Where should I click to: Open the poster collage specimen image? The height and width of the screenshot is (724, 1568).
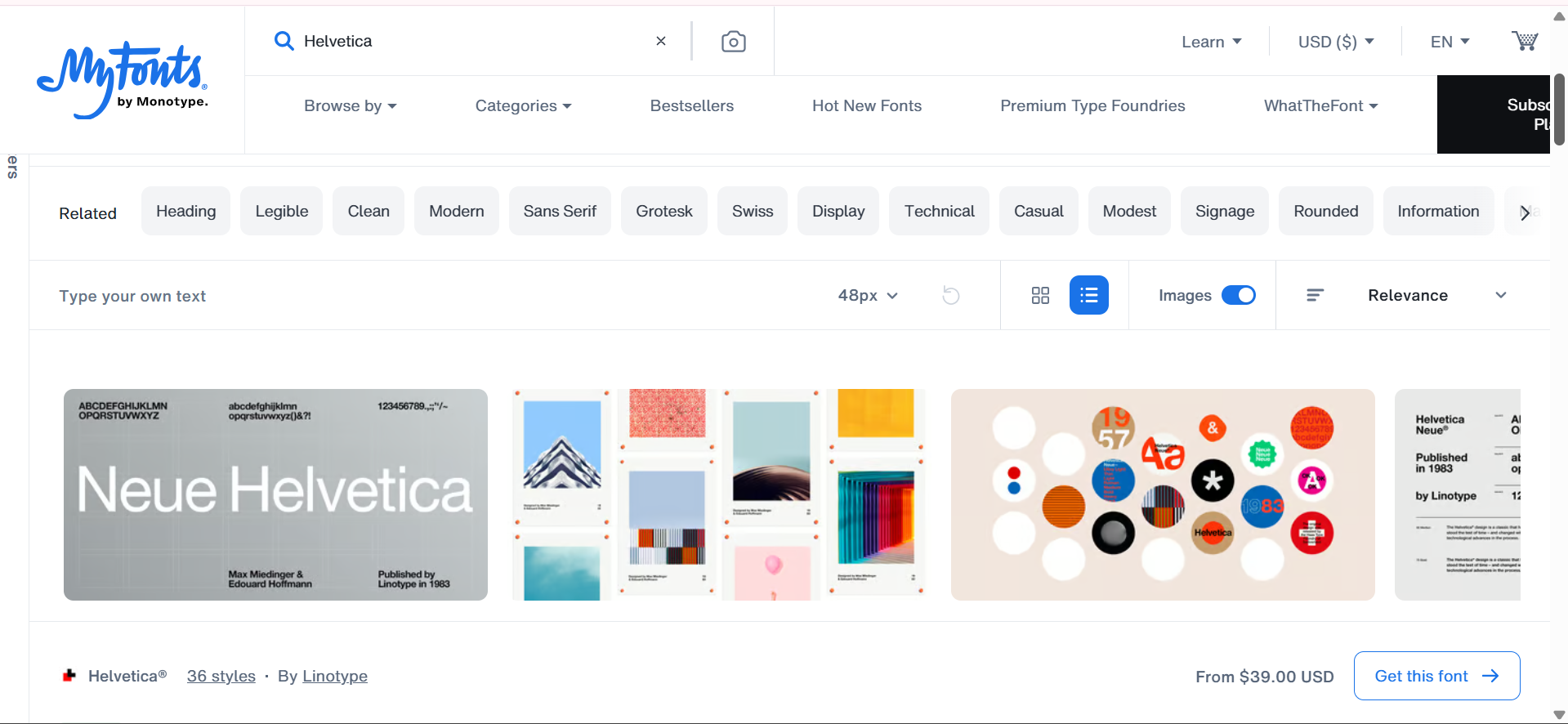click(x=719, y=494)
